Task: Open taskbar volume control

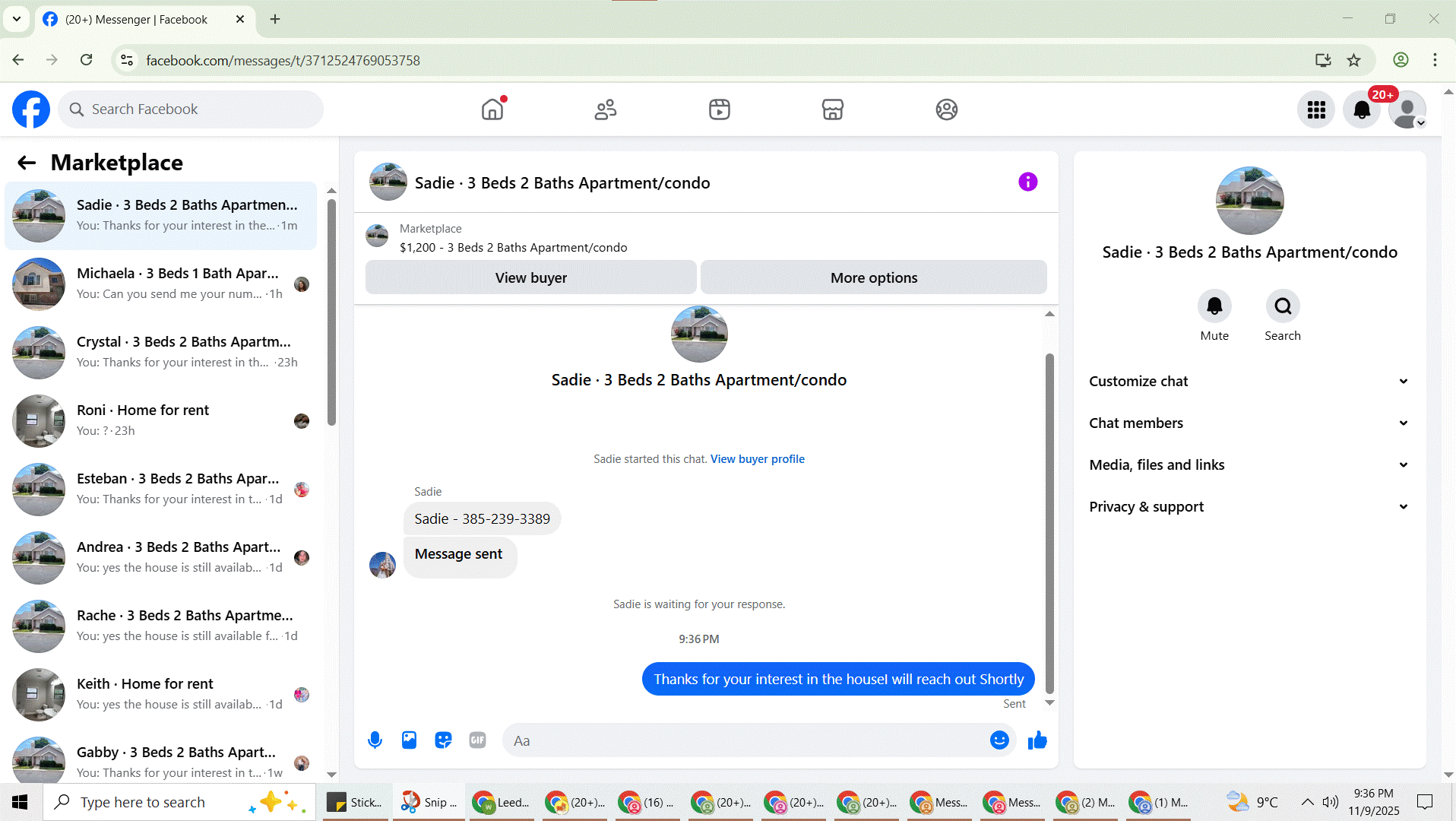Action: coord(1330,802)
